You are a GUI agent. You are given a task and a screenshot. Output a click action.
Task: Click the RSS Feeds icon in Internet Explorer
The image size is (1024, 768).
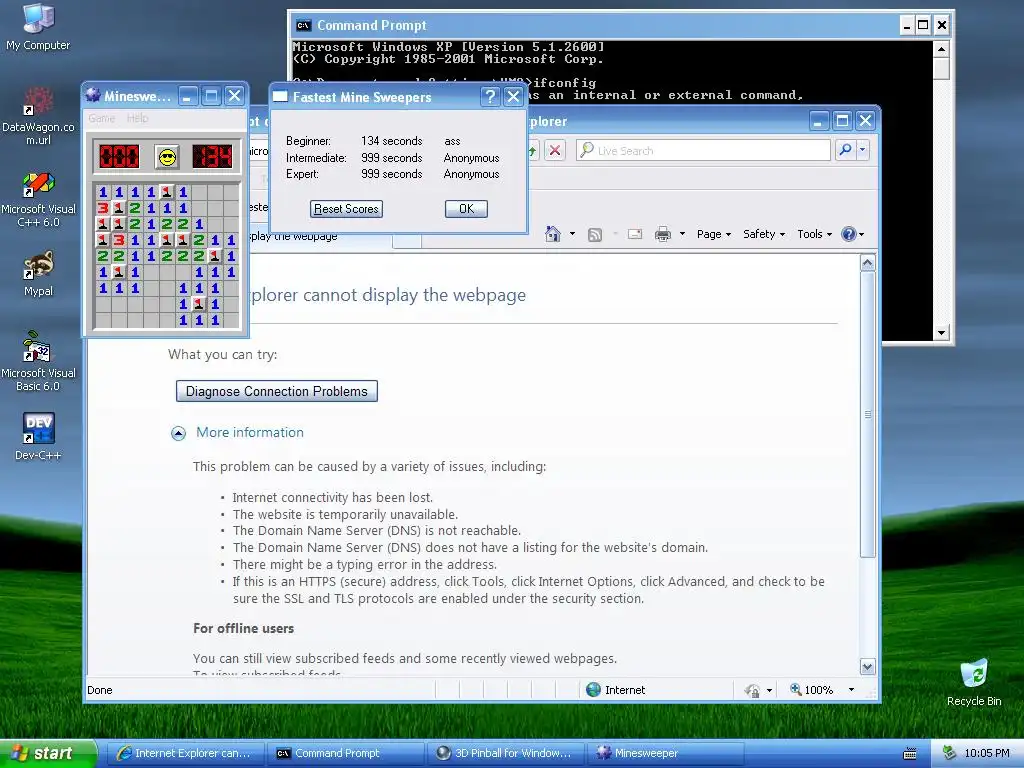coord(594,234)
